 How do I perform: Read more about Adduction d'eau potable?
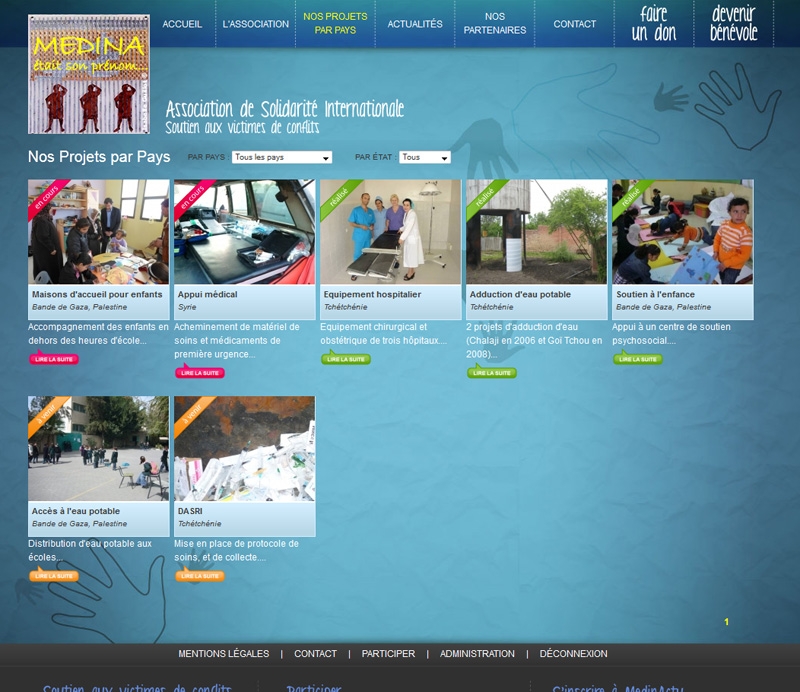(x=491, y=373)
